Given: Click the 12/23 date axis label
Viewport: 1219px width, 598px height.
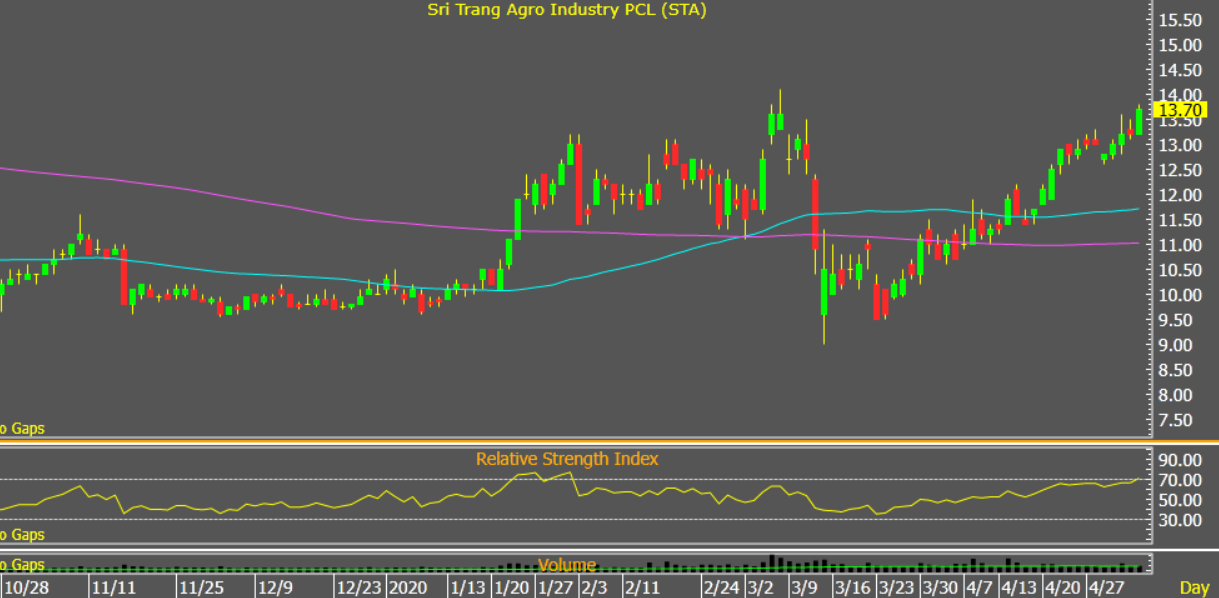Looking at the screenshot, I should [x=358, y=587].
